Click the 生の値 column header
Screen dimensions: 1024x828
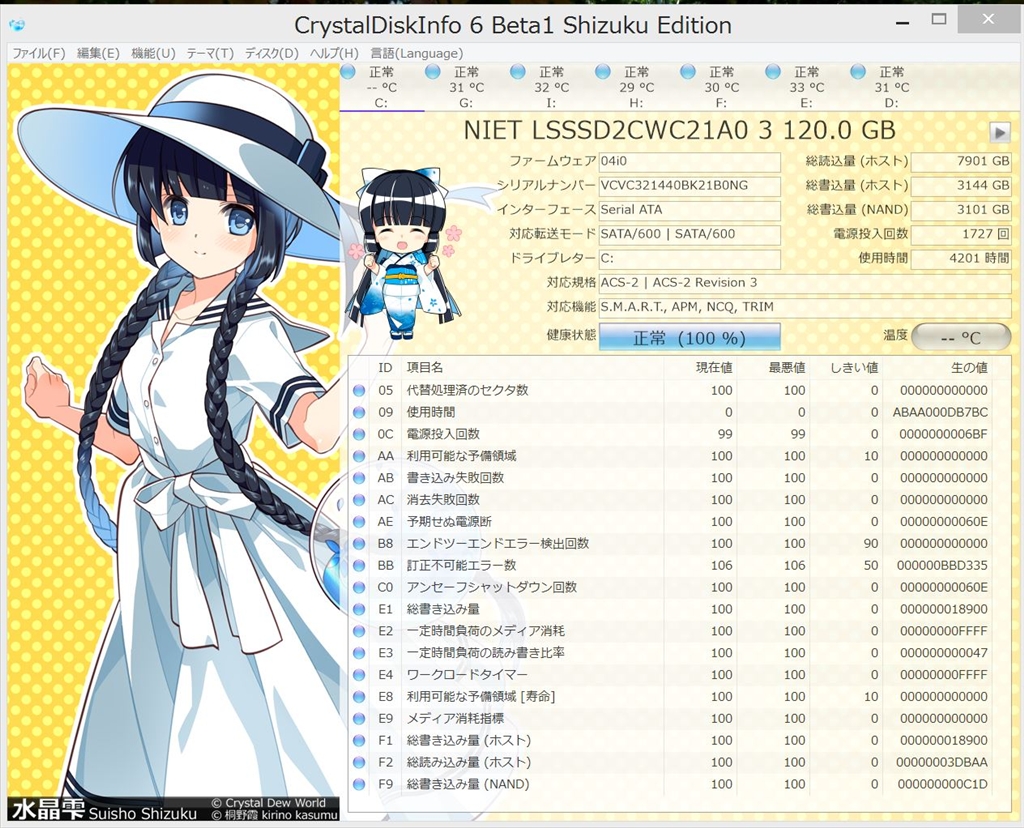point(938,368)
